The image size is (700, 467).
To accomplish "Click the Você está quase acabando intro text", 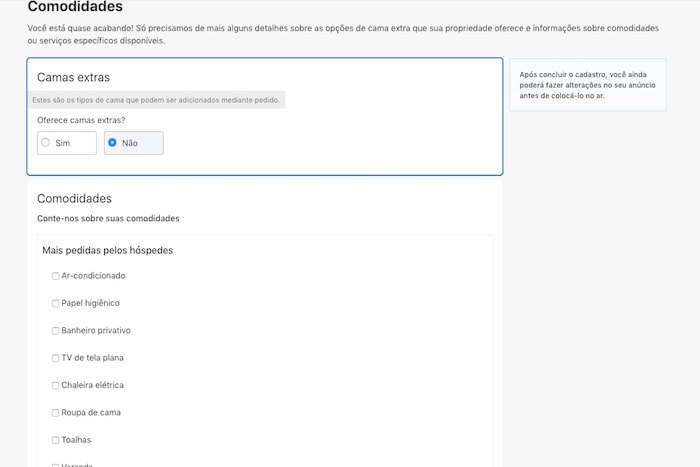I will click(343, 34).
